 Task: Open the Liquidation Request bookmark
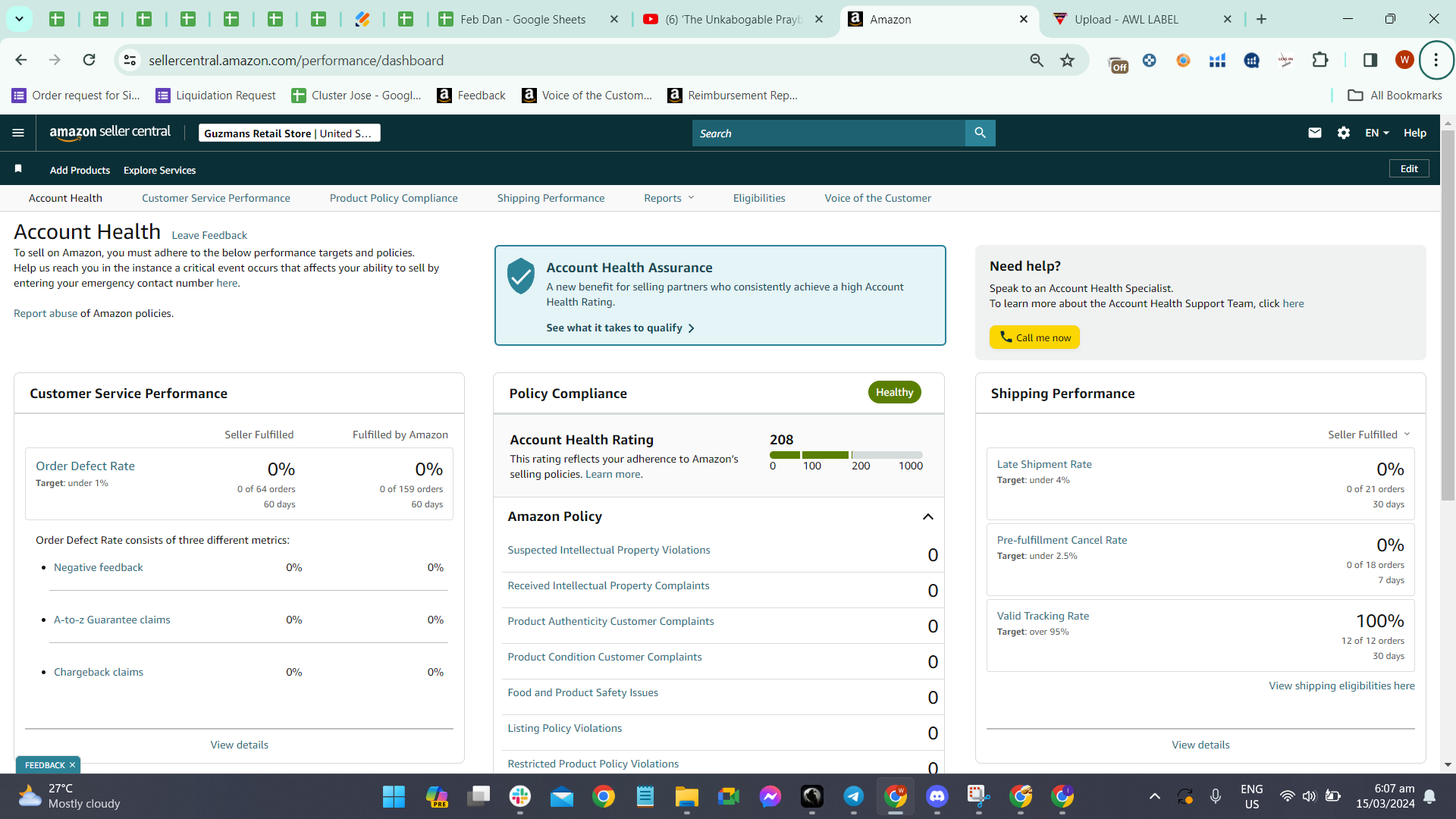coord(215,95)
